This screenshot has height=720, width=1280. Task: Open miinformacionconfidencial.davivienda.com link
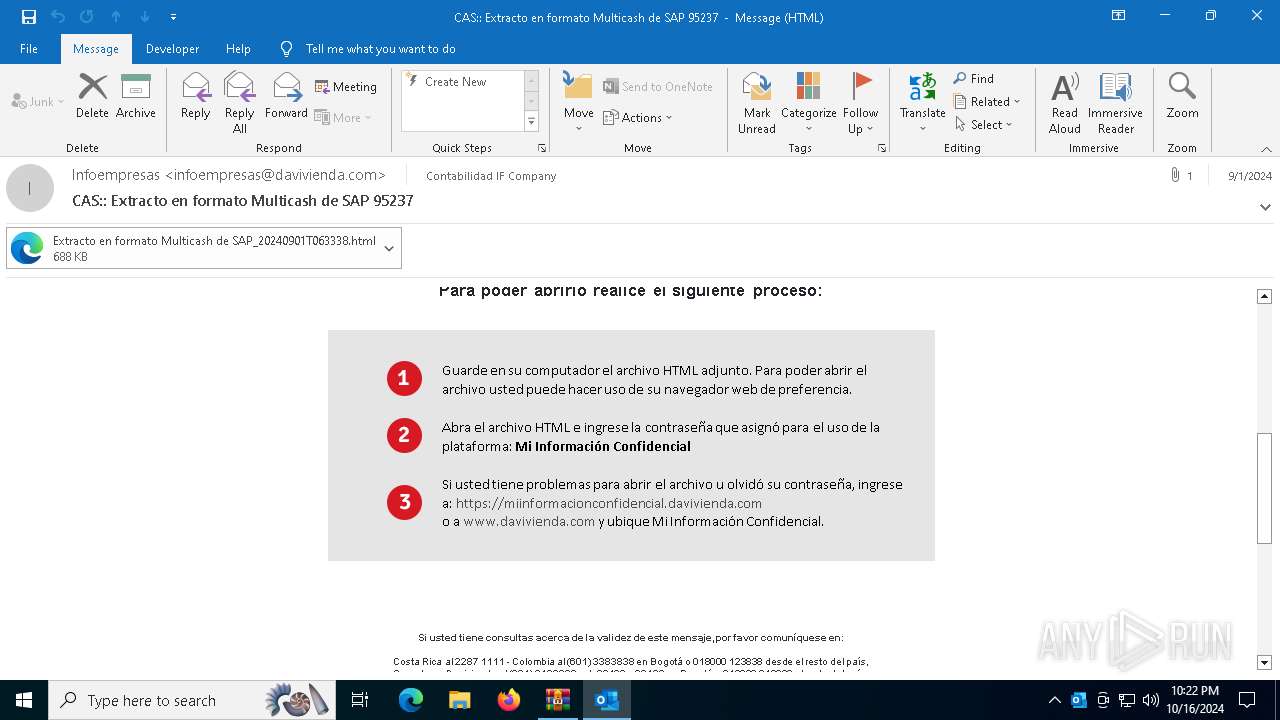click(x=609, y=503)
